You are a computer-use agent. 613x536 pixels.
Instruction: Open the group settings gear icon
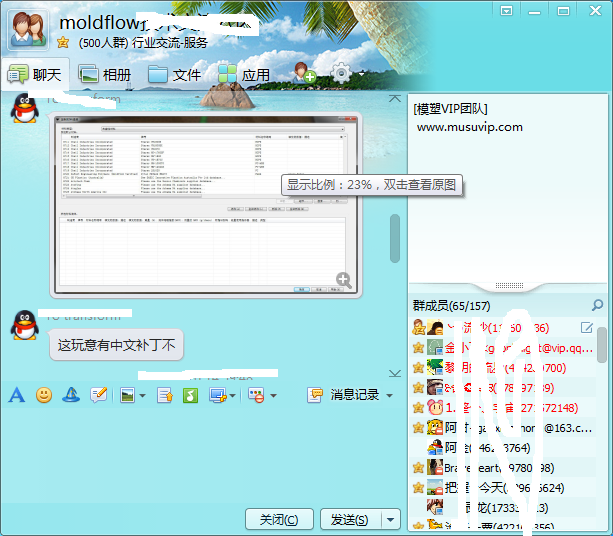click(341, 73)
